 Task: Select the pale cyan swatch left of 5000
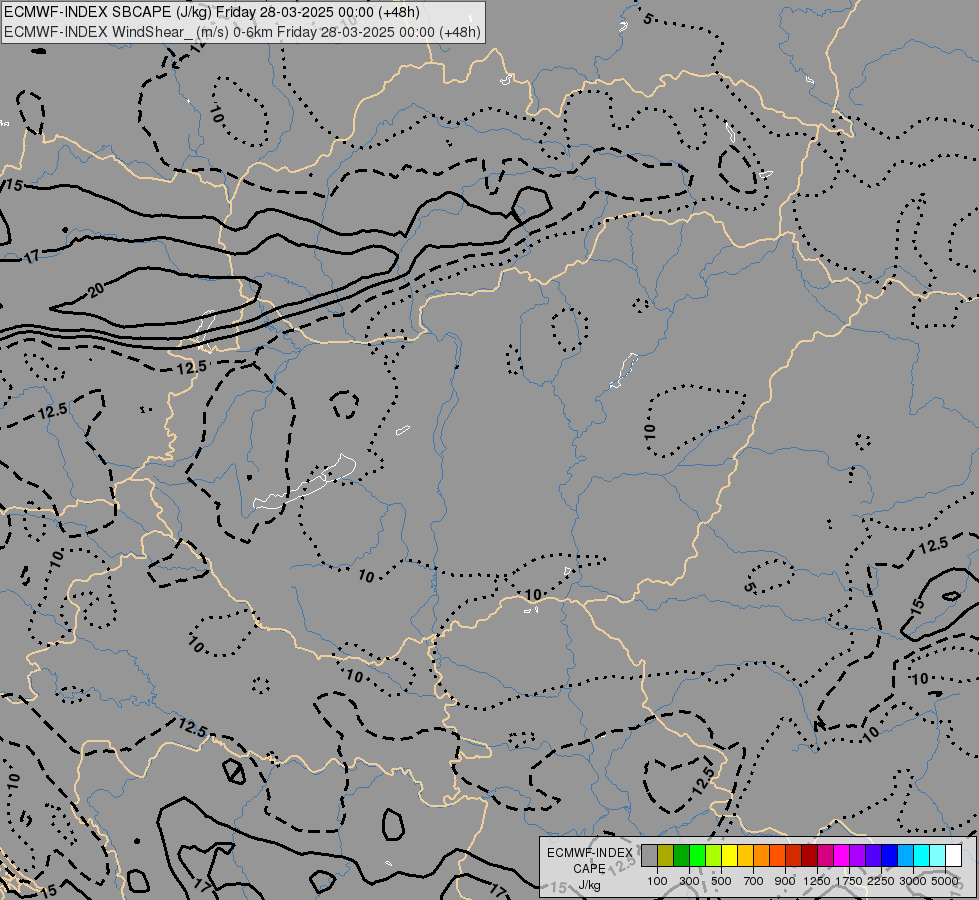937,855
